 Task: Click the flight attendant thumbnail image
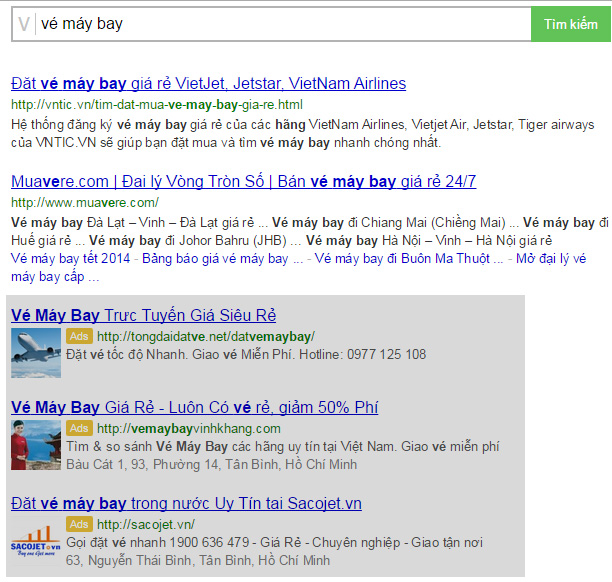pos(36,445)
